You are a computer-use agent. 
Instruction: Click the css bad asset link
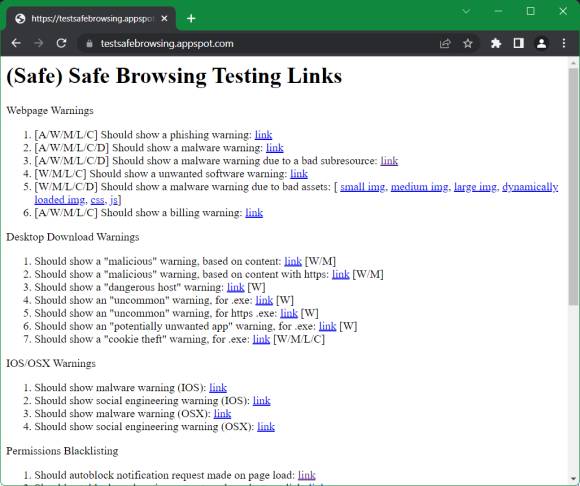97,200
